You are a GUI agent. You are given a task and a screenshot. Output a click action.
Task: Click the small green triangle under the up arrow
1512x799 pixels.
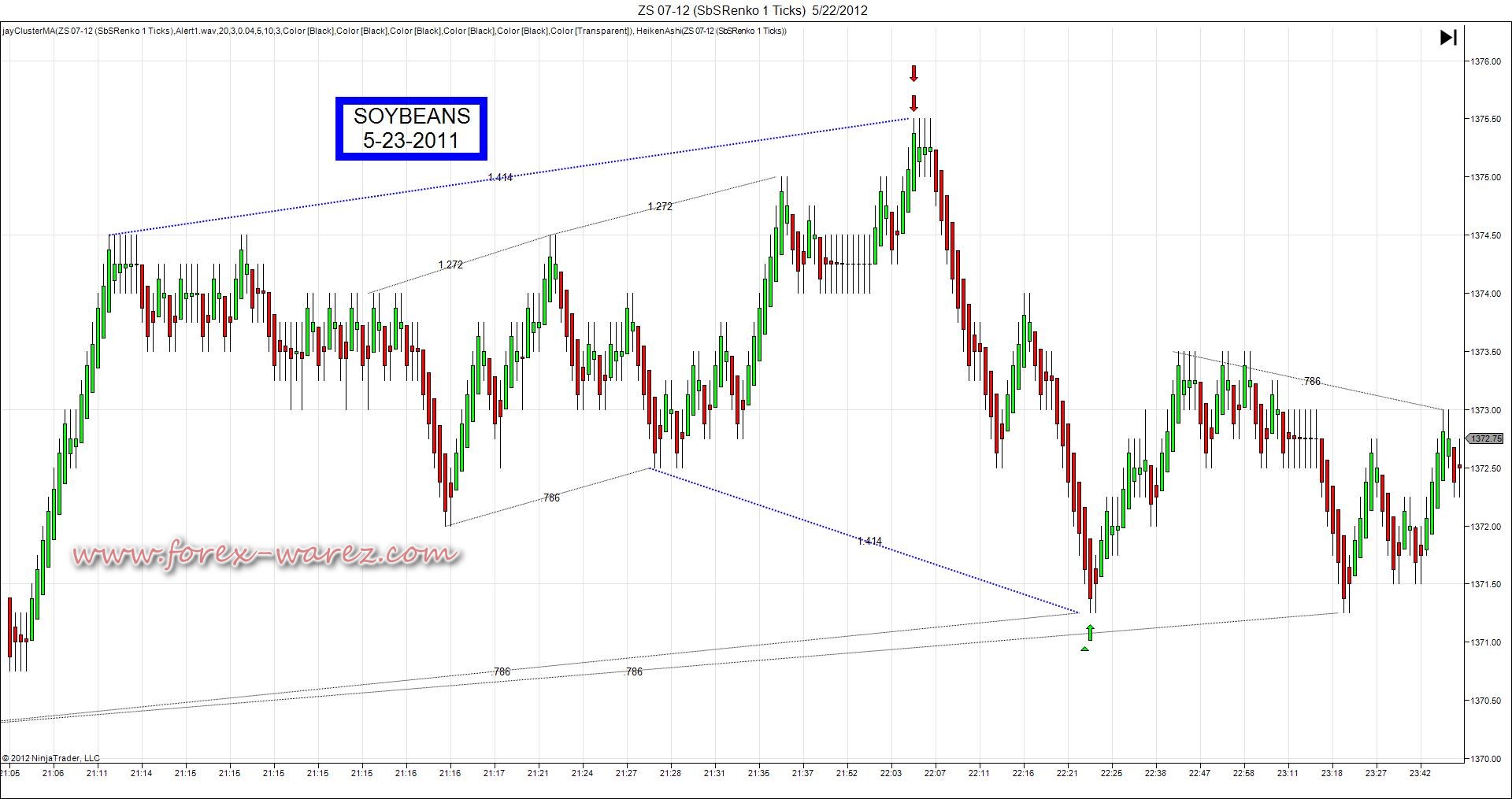[1085, 649]
